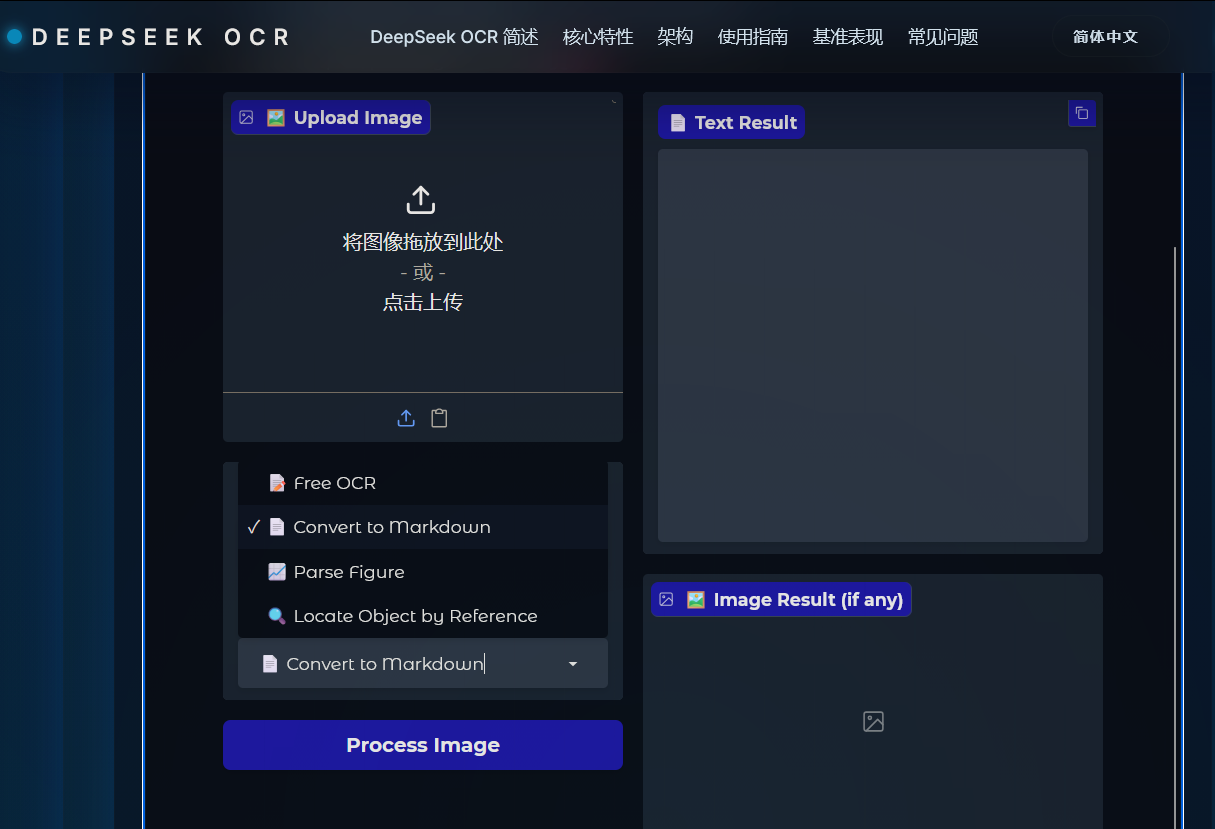Click the small upload icon below the image area
Screen dimensions: 1215x829
[406, 418]
